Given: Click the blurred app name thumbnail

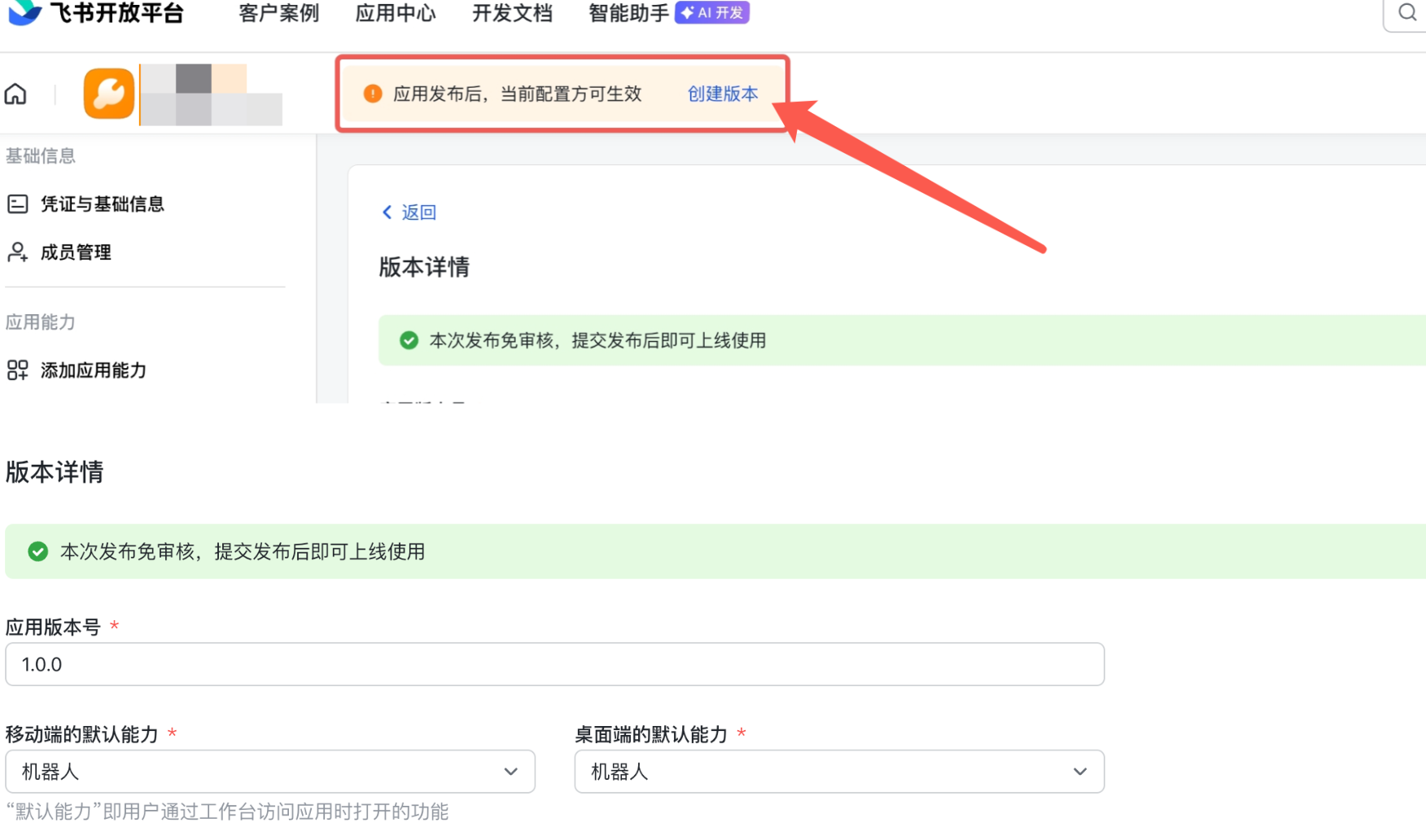Looking at the screenshot, I should click(212, 94).
